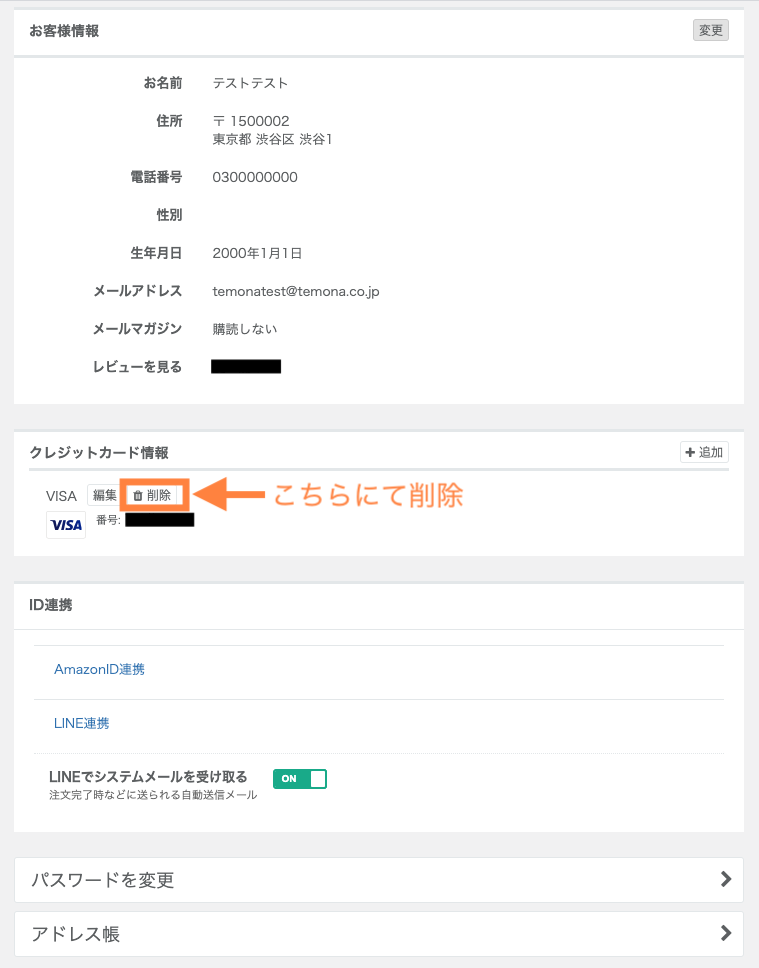Click the VISA card logo icon

click(x=66, y=525)
